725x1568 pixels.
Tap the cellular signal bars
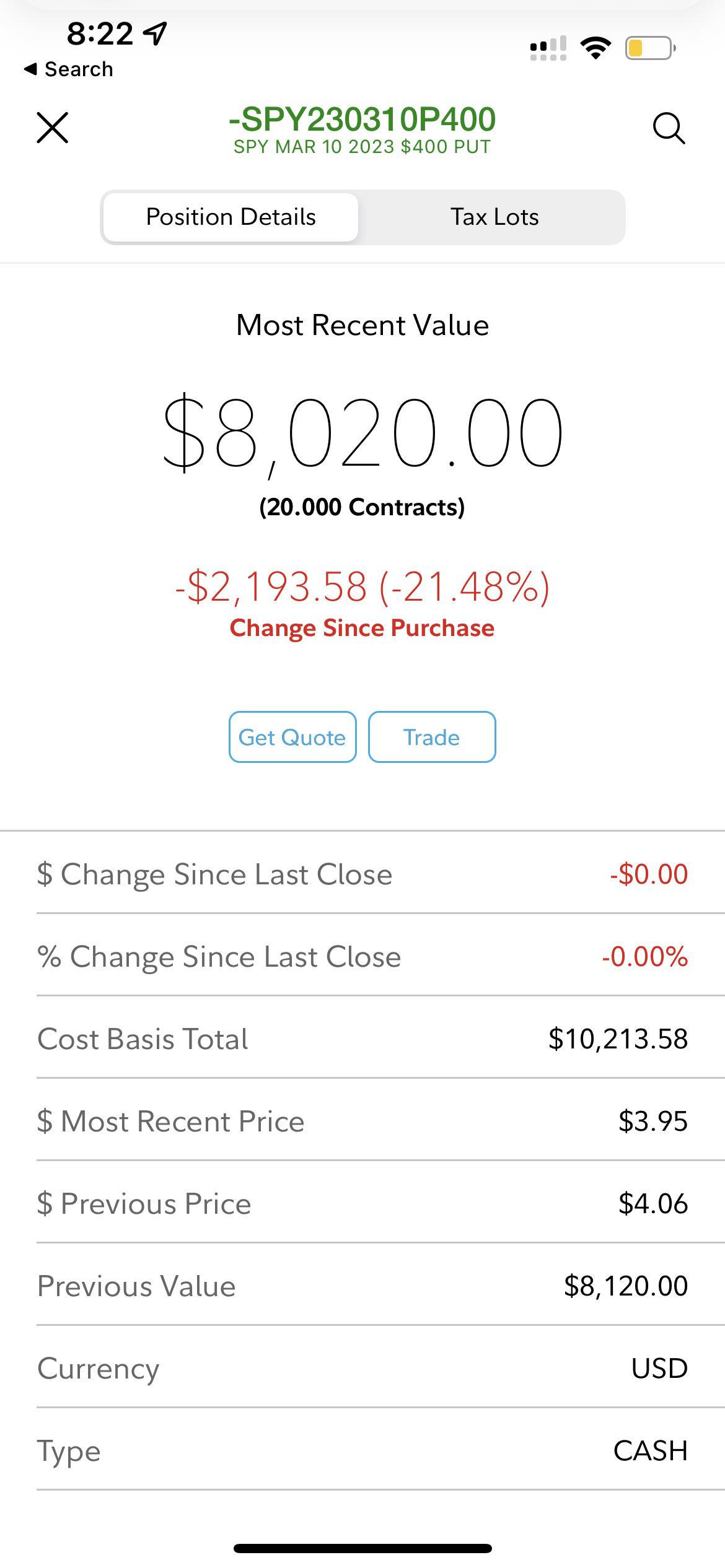coord(548,48)
